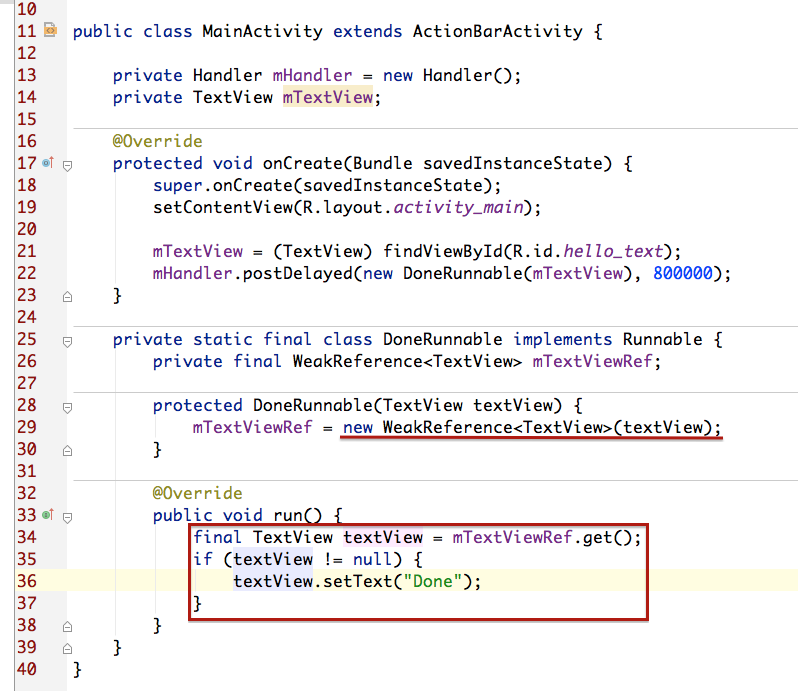Click the @Override annotation on line 32
The image size is (798, 691).
click(197, 493)
